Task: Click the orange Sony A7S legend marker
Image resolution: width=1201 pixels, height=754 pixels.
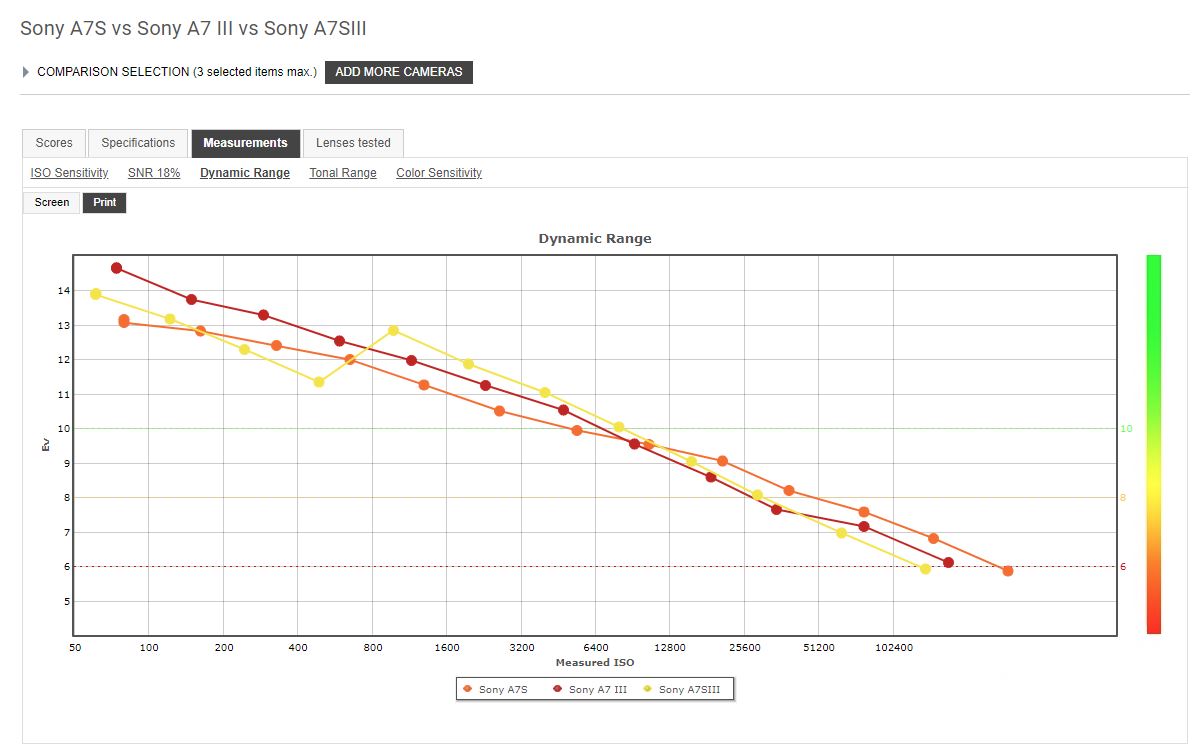Action: click(x=467, y=689)
